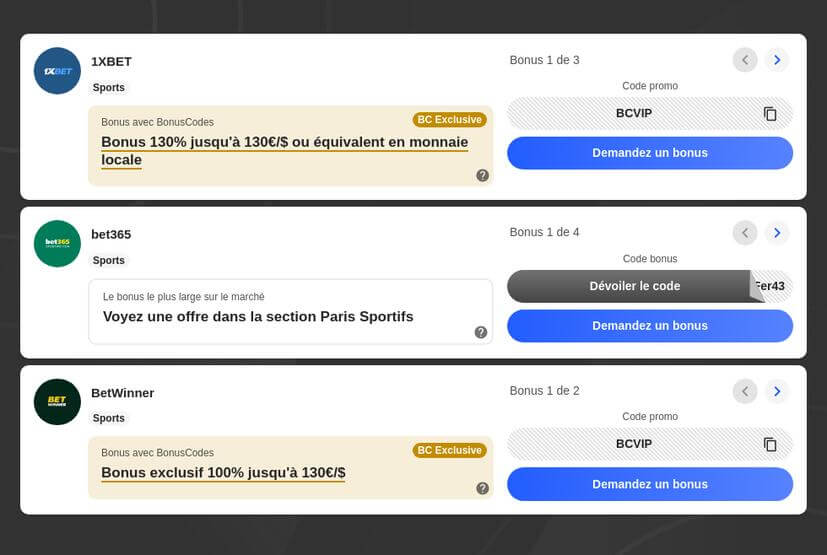827x555 pixels.
Task: Go back to previous BetWinner bonus
Action: click(745, 391)
